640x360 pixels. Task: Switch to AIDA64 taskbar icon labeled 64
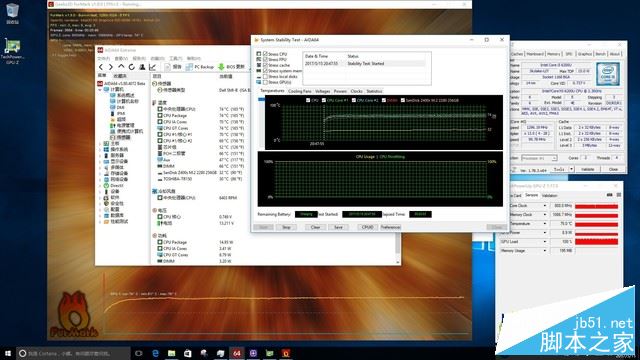(x=237, y=353)
